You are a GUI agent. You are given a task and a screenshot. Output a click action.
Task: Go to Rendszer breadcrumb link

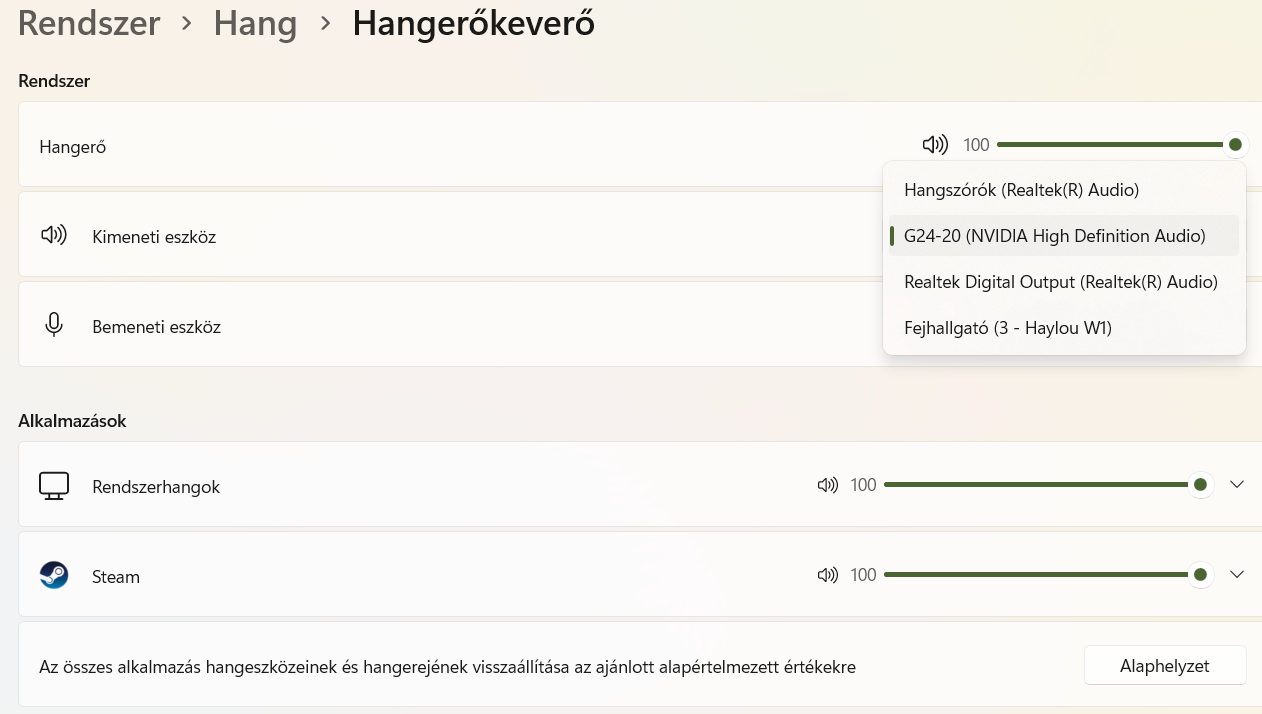pos(89,23)
